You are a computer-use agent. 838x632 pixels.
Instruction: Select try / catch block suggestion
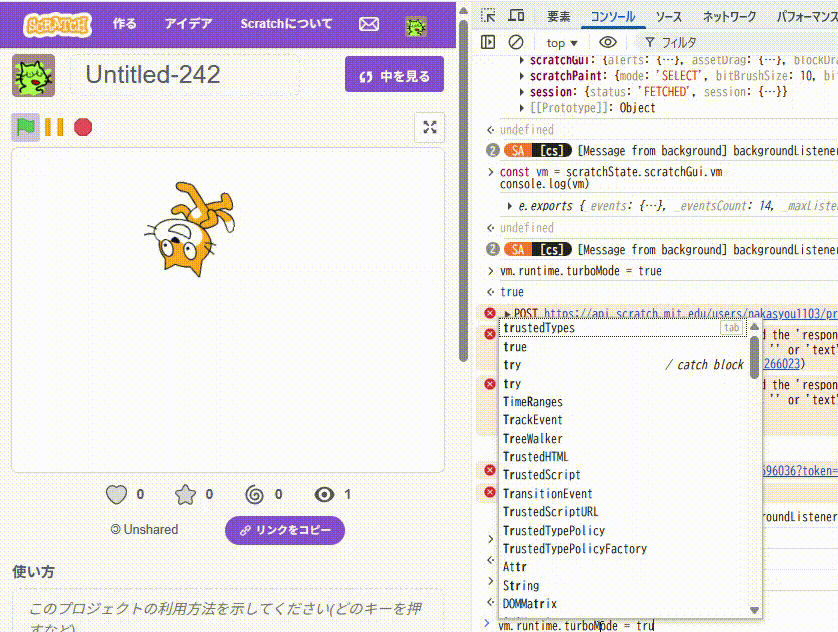(x=623, y=365)
